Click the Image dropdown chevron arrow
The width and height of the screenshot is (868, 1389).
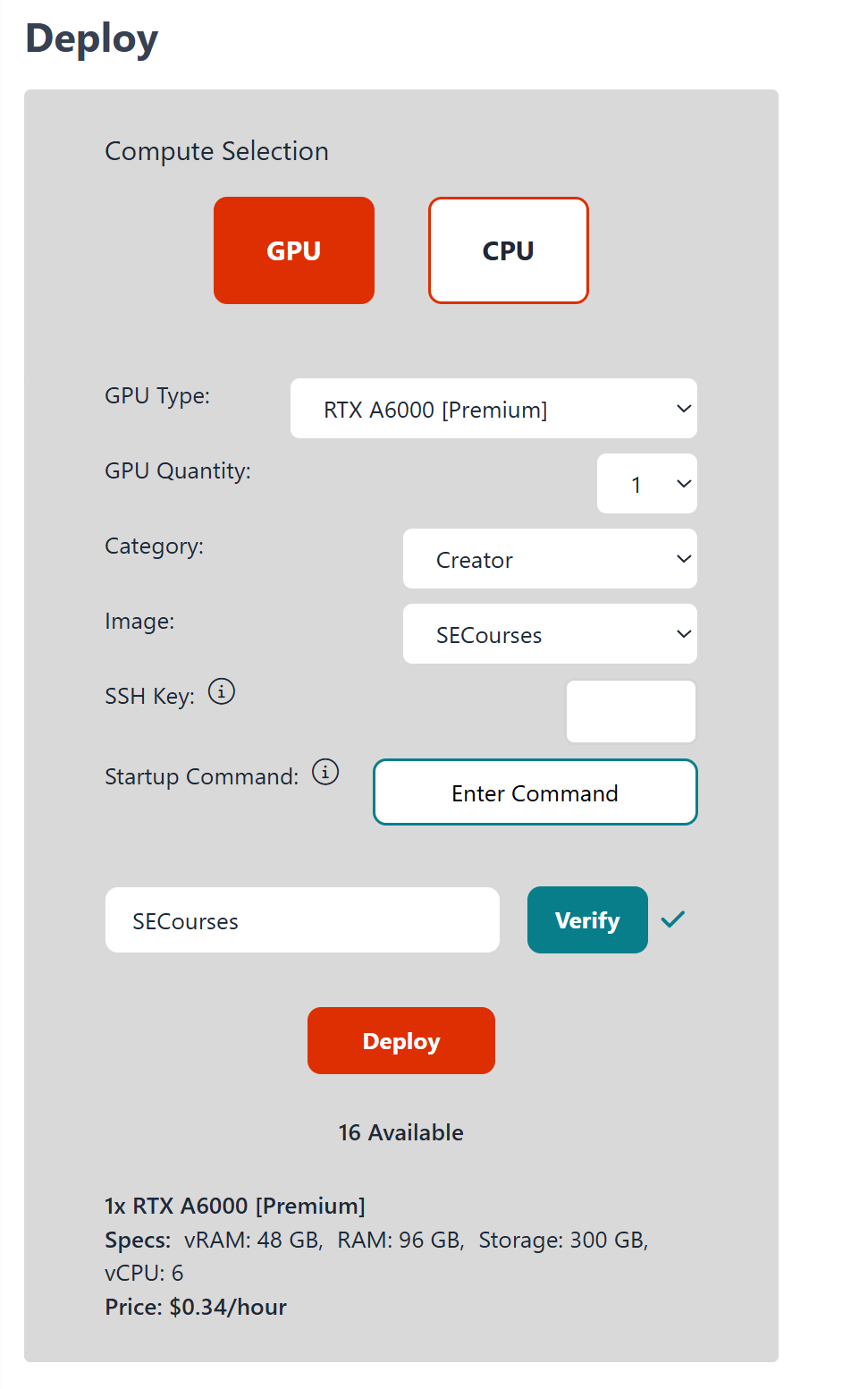tap(684, 634)
